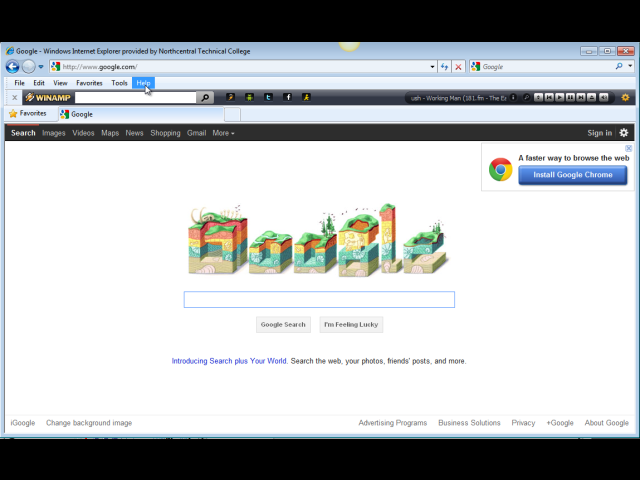This screenshot has width=640, height=480.
Task: Close the Winamp toolbar with its X
Action: click(15, 98)
